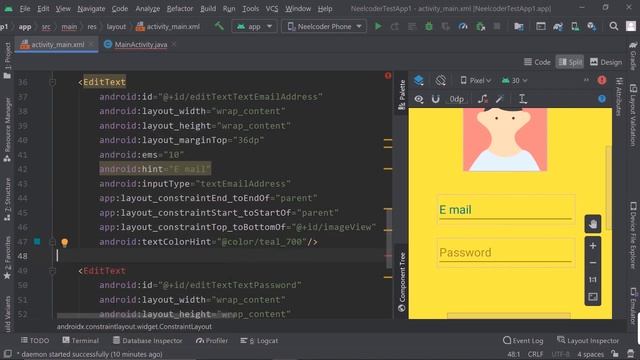The height and width of the screenshot is (360, 640).
Task: Select the E mail field in preview
Action: [x=506, y=209]
